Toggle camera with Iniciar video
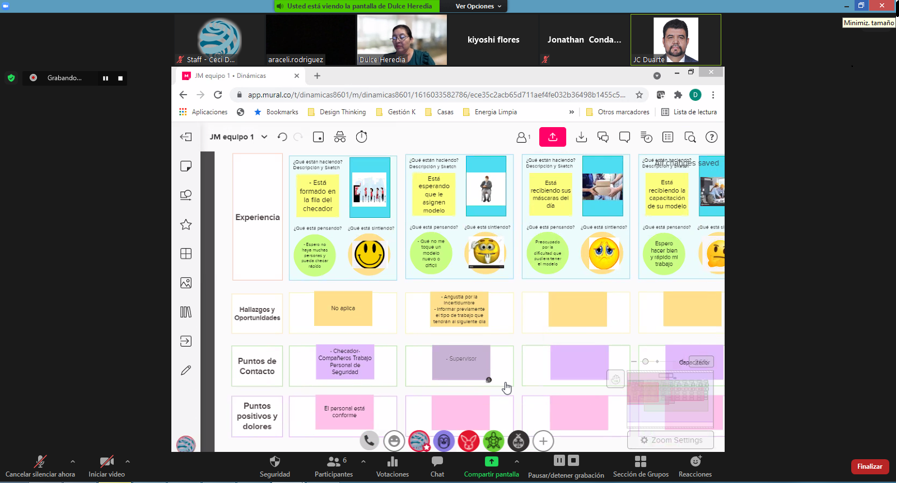899x483 pixels. (x=106, y=466)
